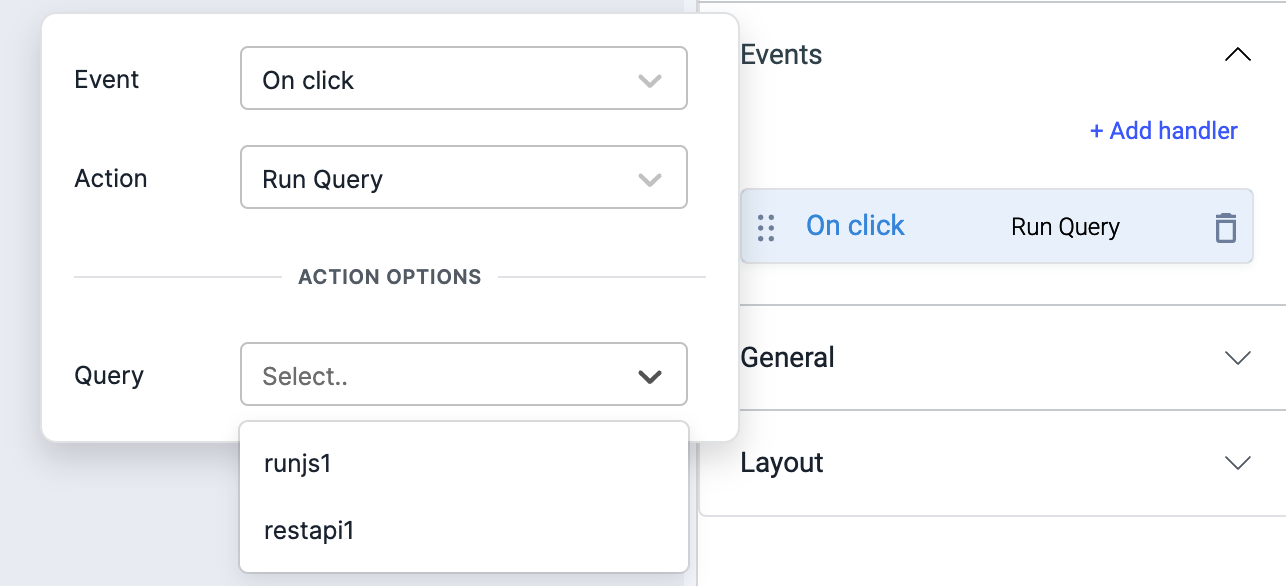1286x586 pixels.
Task: Expand the Layout section arrow
Action: click(x=1237, y=463)
